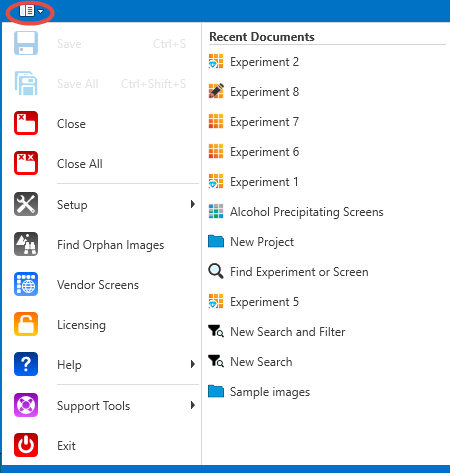Click the Close All icon

(26, 163)
